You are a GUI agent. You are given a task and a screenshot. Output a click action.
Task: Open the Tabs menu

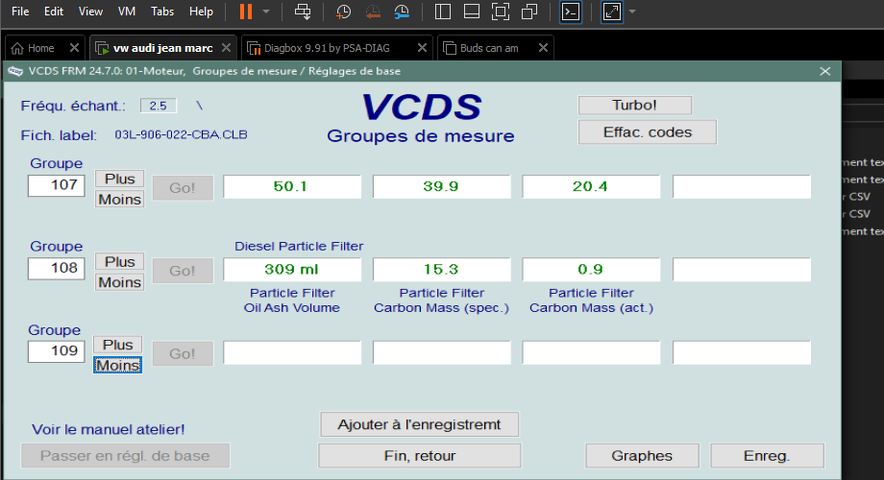pos(162,11)
